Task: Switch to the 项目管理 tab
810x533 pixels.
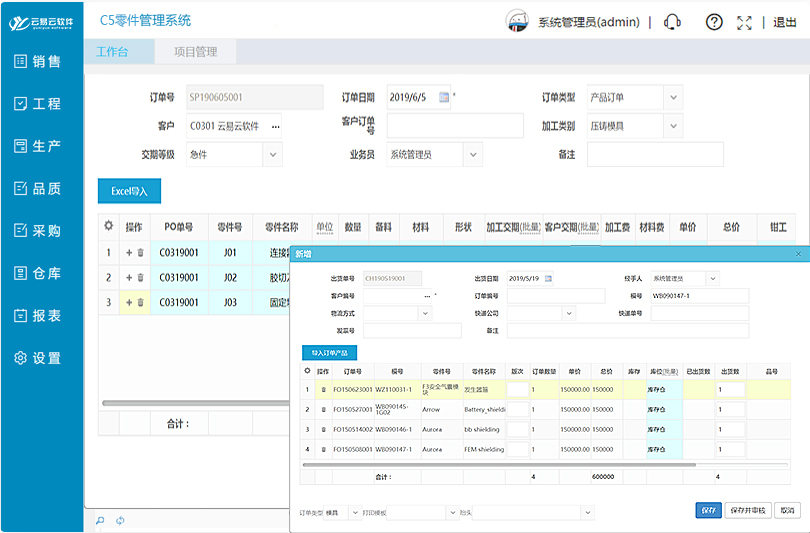Action: point(195,51)
